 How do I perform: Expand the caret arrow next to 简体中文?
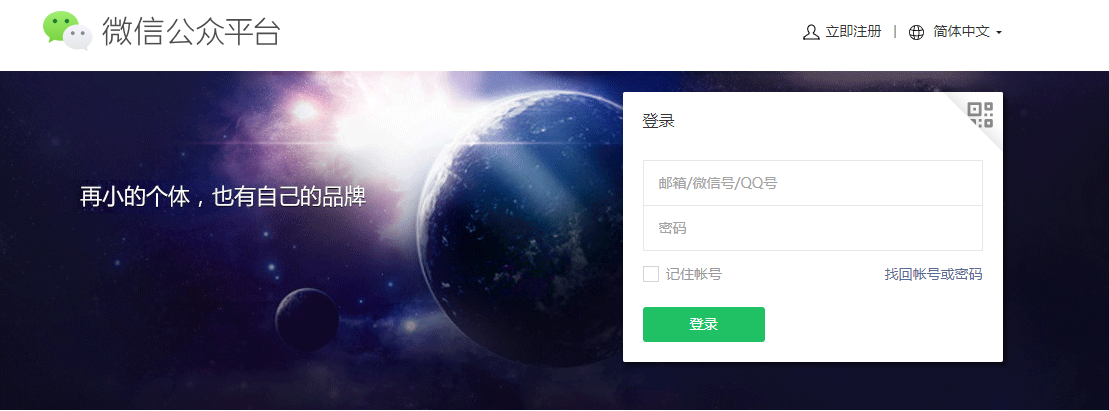[x=999, y=33]
